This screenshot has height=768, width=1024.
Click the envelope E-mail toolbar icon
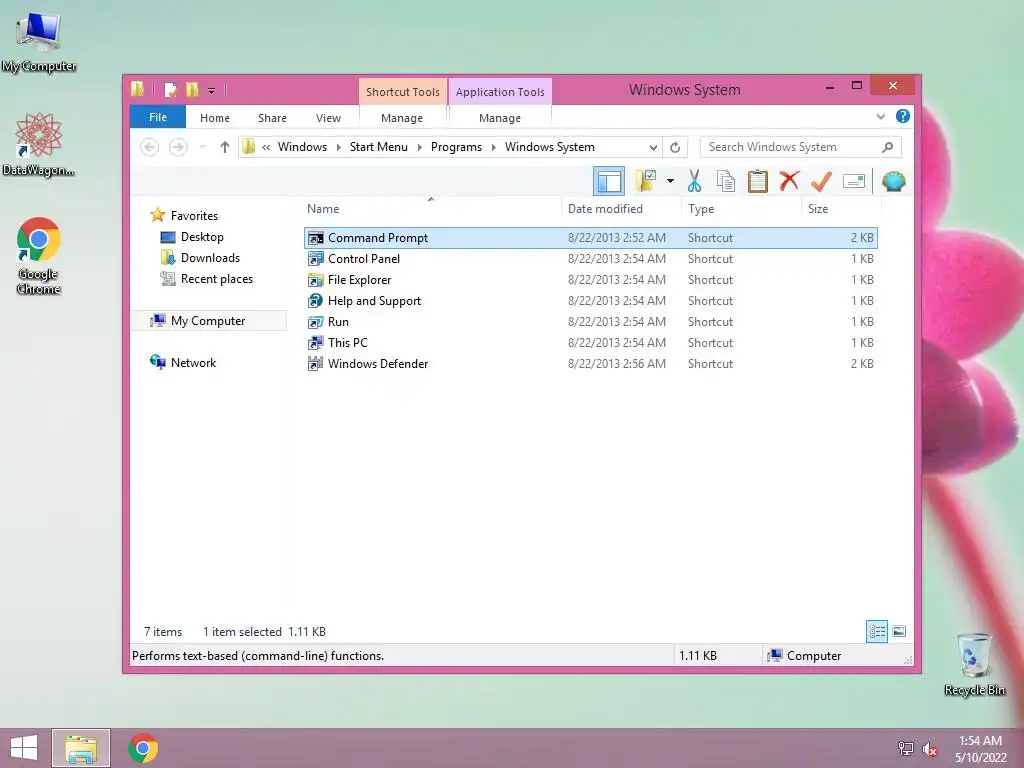coord(854,181)
